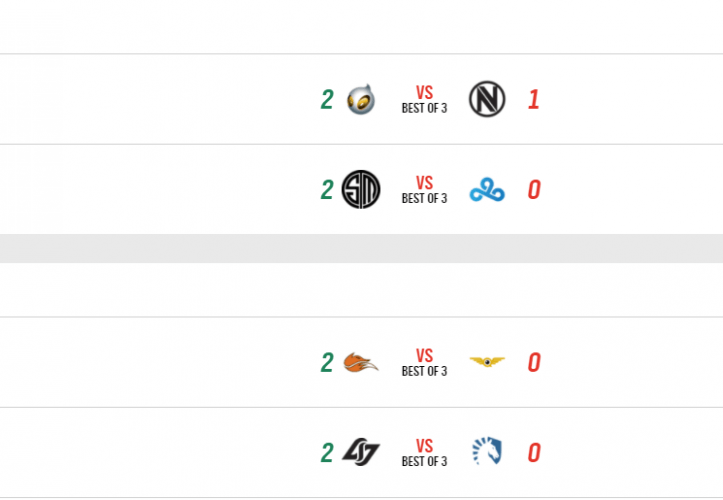The width and height of the screenshot is (723, 500).
Task: Open the CLG team logo
Action: (x=360, y=452)
